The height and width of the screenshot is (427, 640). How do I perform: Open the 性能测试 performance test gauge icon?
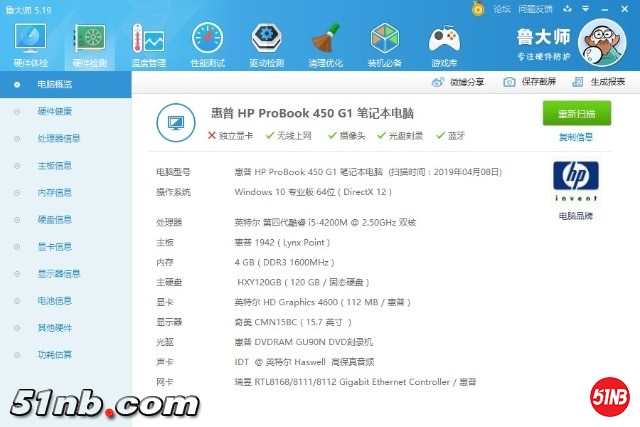(x=208, y=42)
